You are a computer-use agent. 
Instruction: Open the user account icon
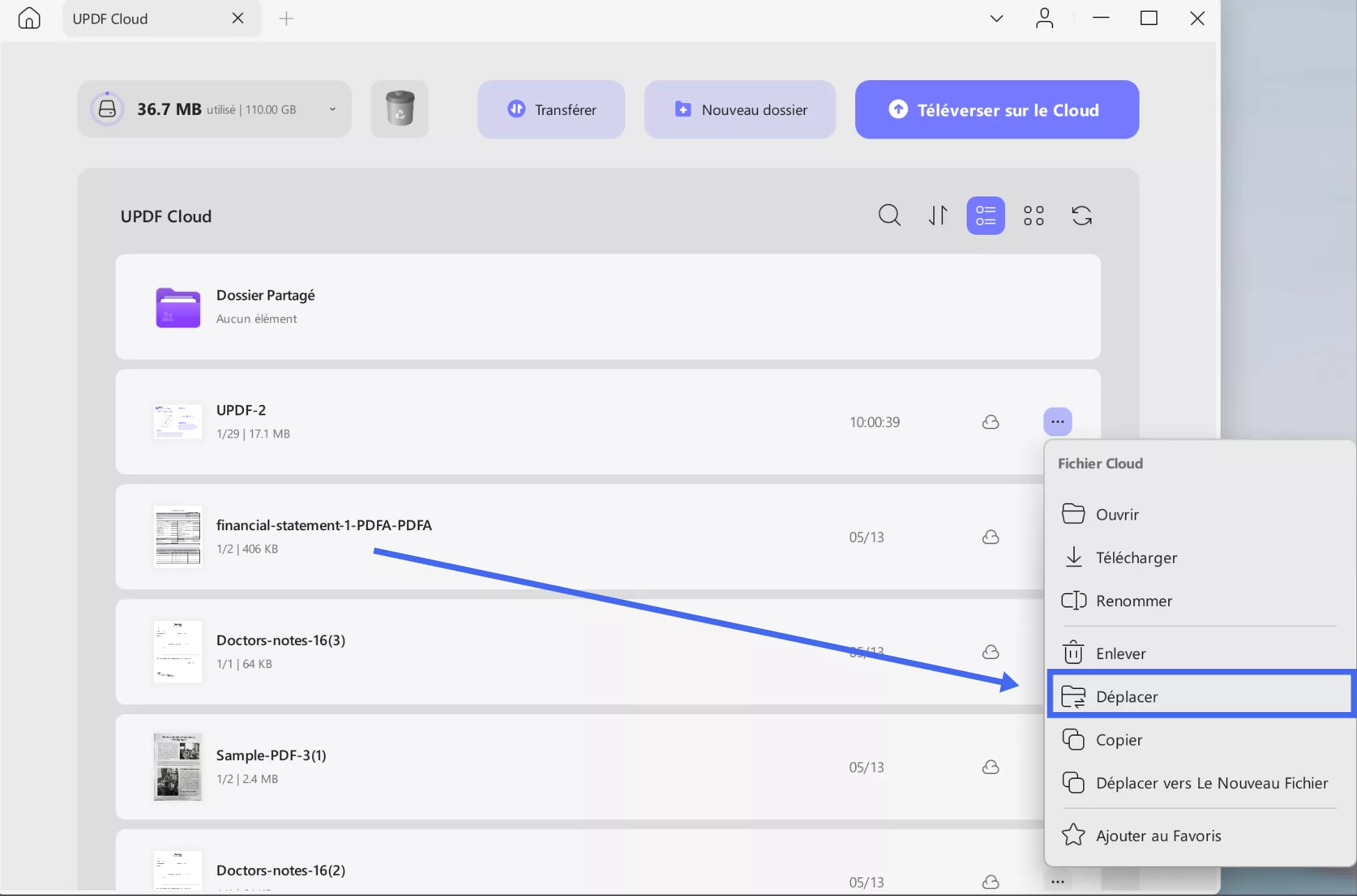point(1044,18)
